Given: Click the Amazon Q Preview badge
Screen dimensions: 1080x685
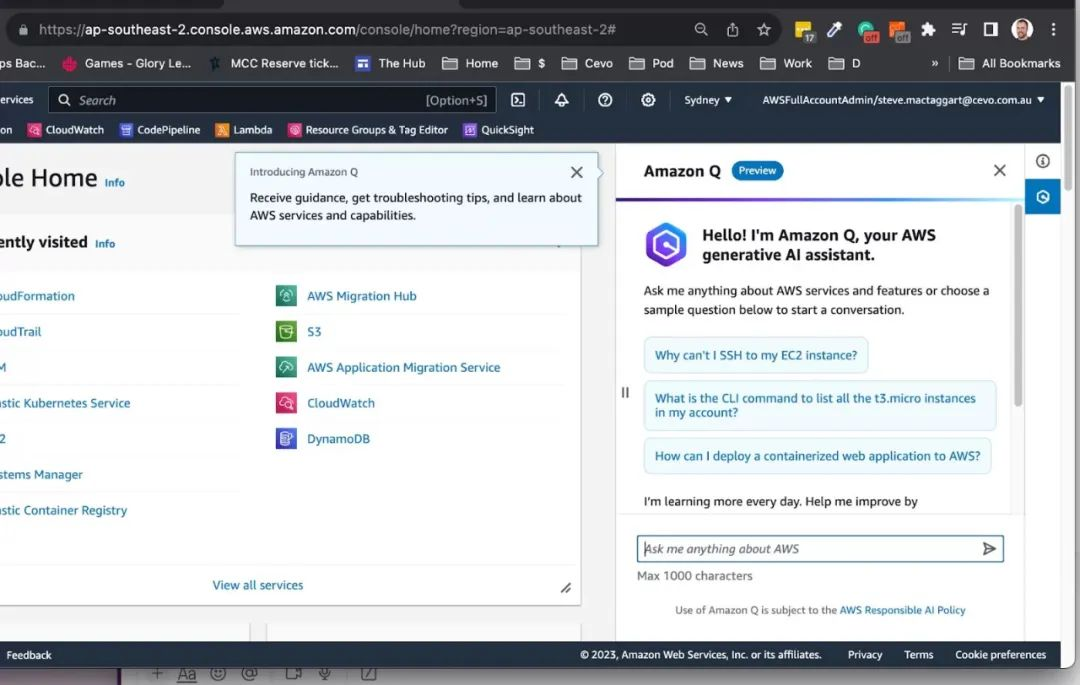Looking at the screenshot, I should [x=757, y=171].
